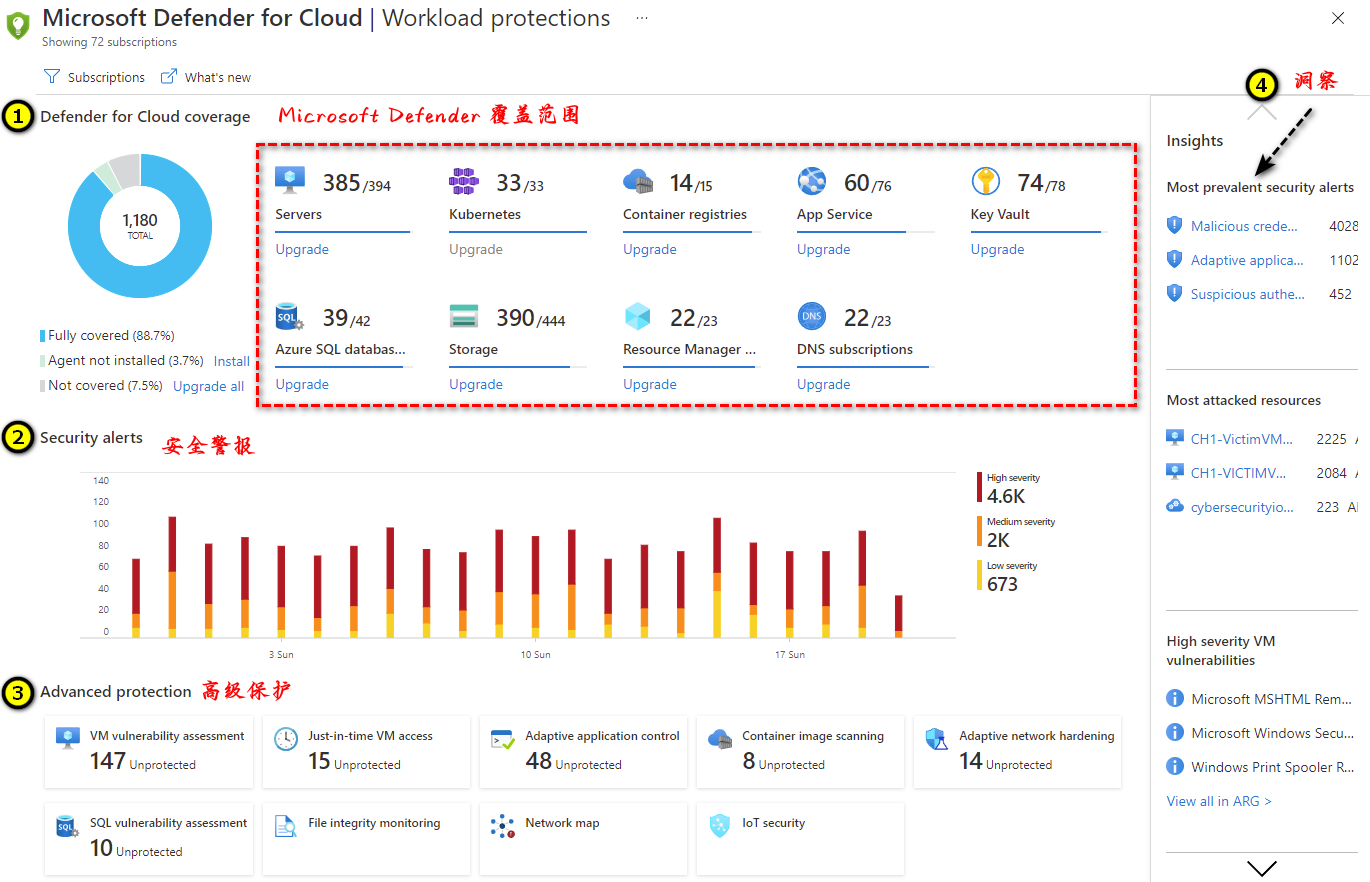
Task: Open the Network map tile
Action: [583, 839]
